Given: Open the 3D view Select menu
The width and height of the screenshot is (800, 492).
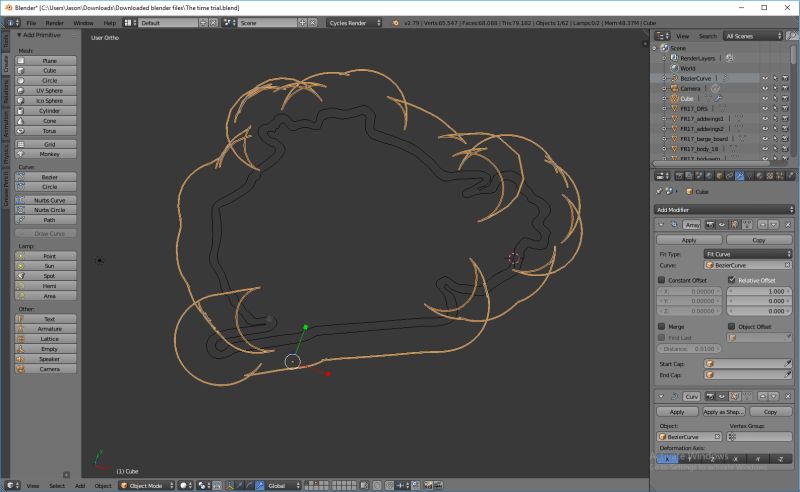Looking at the screenshot, I should [57, 486].
